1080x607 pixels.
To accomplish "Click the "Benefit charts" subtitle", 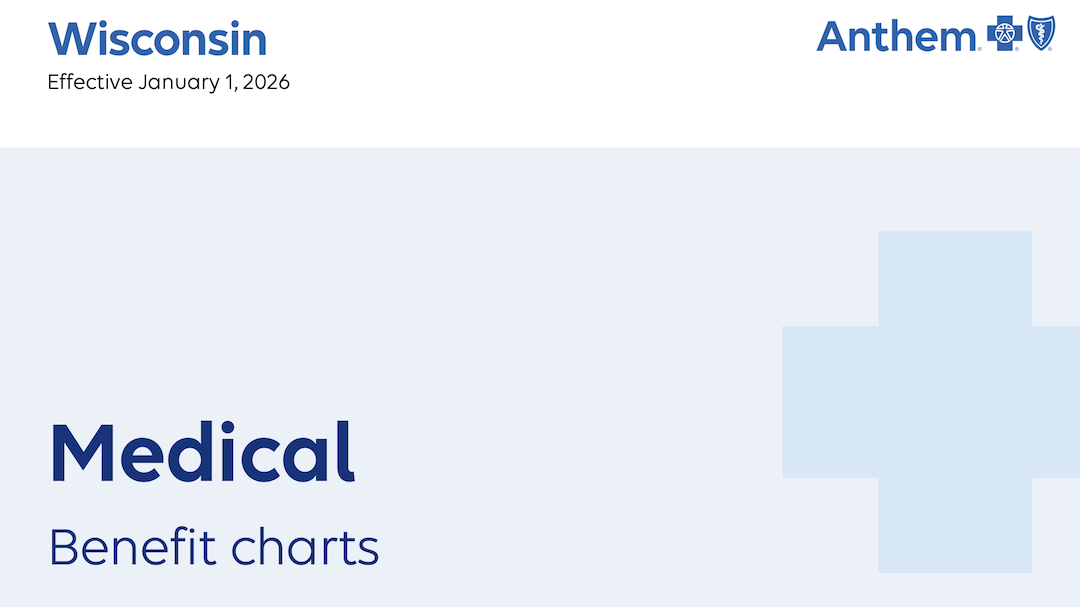I will [x=214, y=547].
